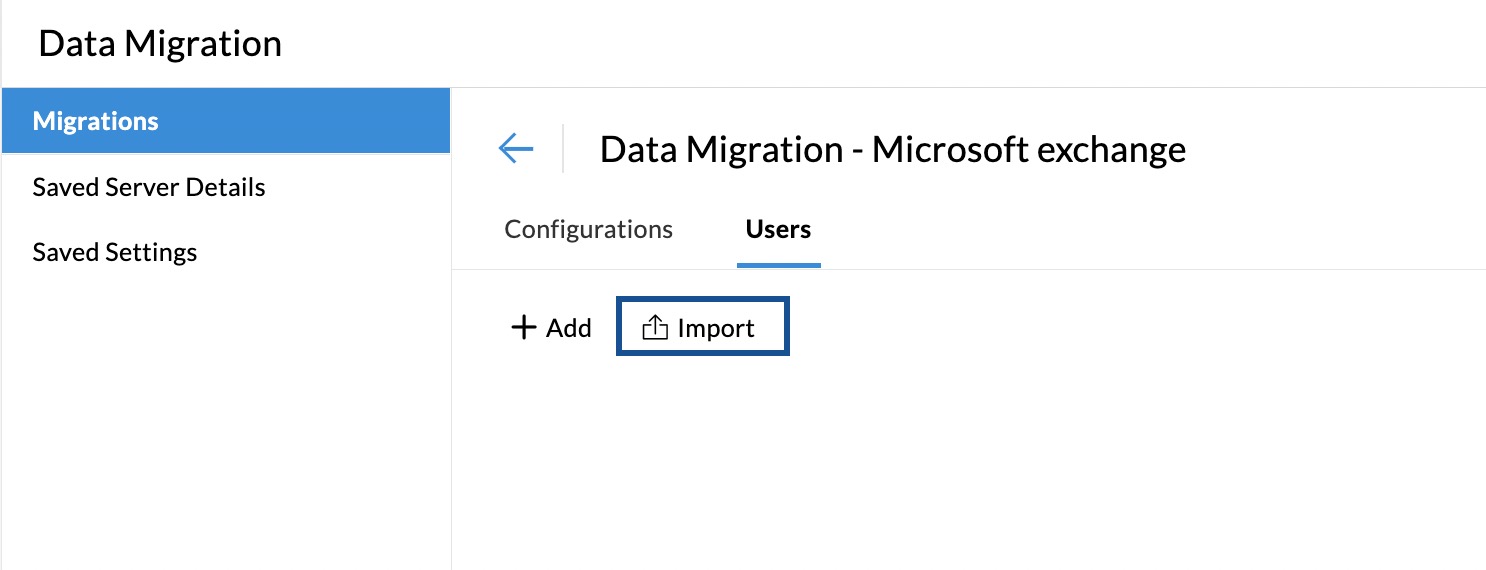Switch to the Configurations tab

(x=588, y=229)
